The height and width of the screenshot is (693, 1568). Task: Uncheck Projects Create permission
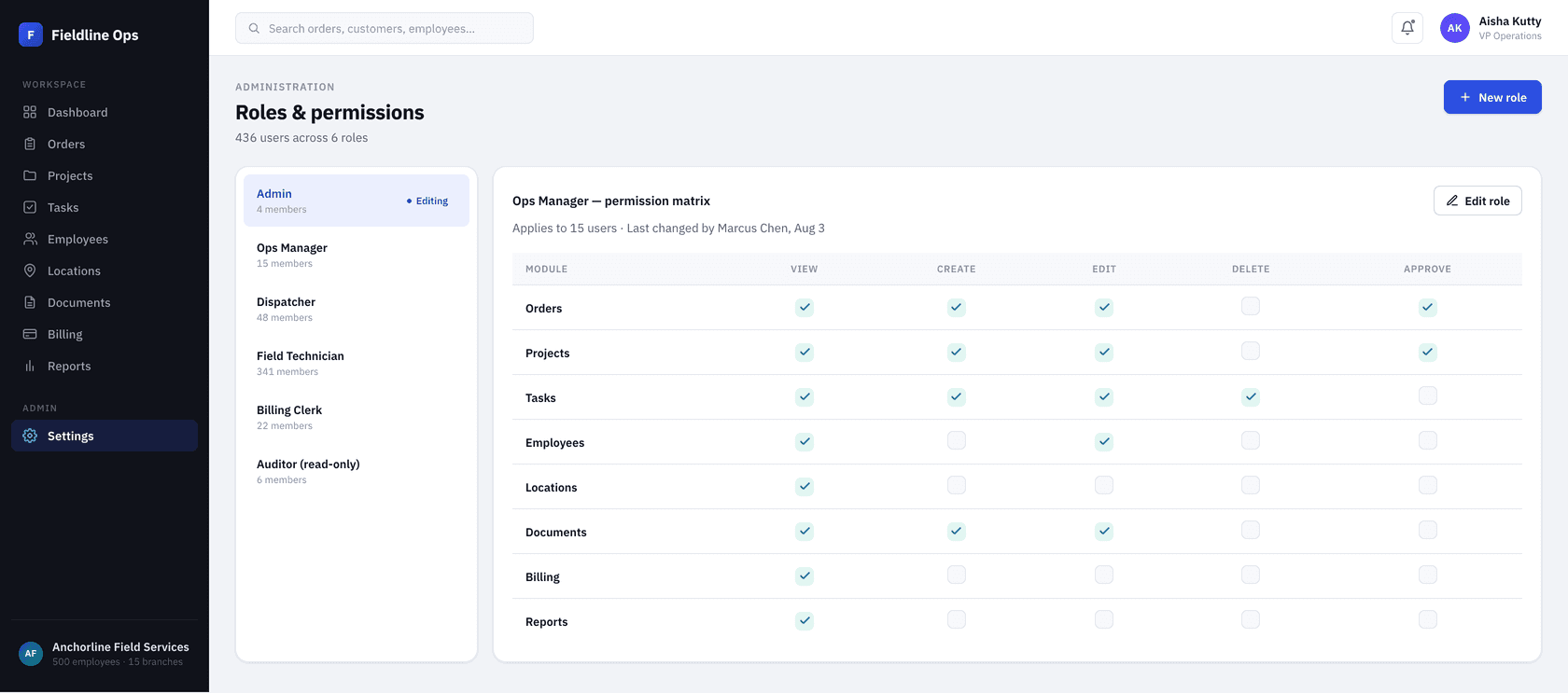[957, 352]
